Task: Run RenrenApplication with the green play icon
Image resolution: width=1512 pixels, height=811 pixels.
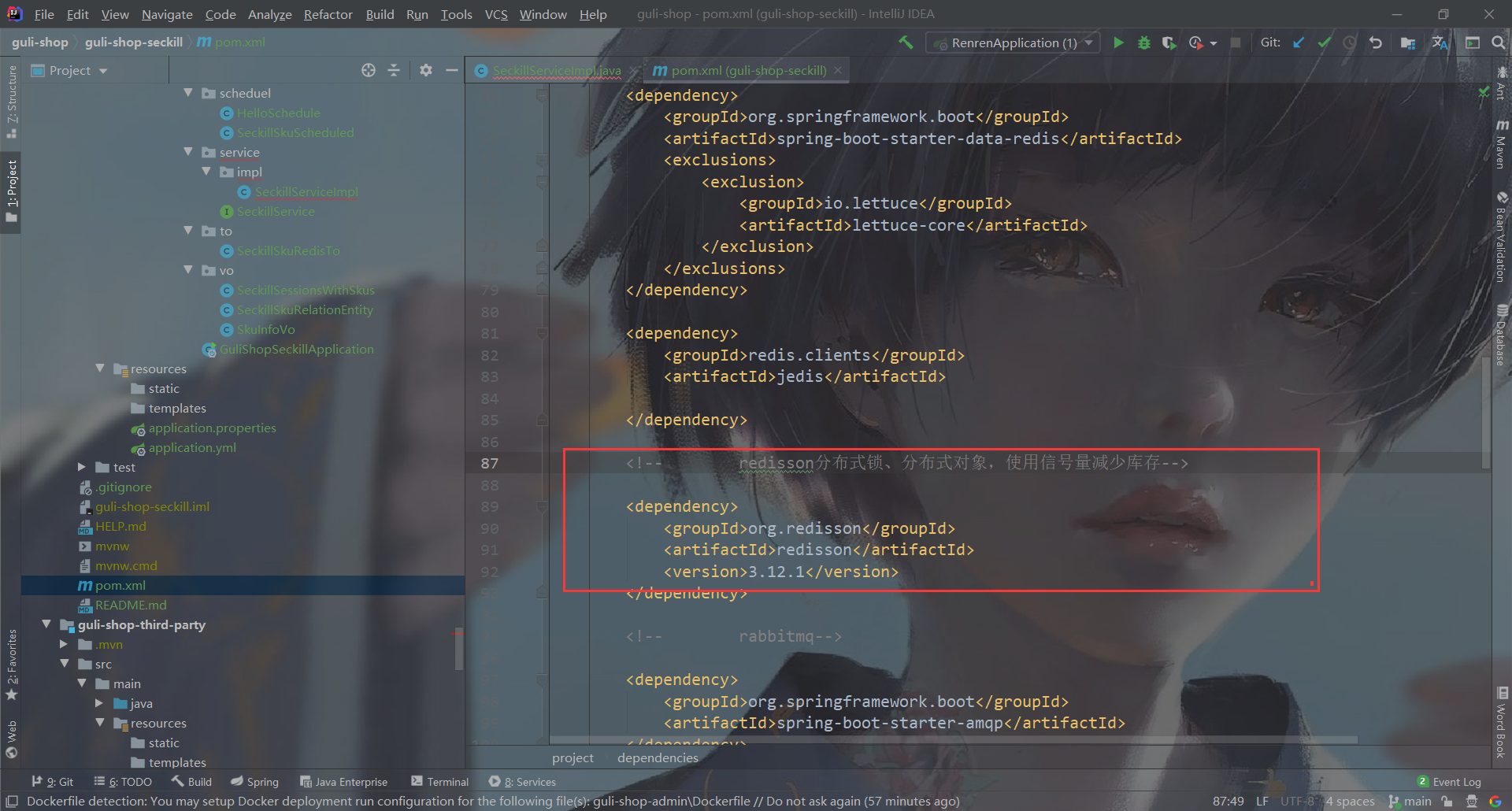Action: click(x=1118, y=43)
